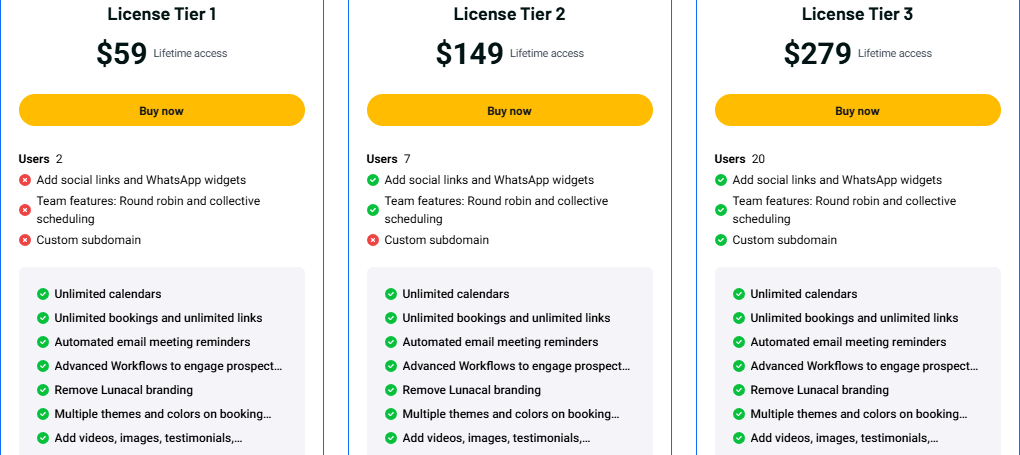Click Tier 3 'Users 20' text

point(739,159)
